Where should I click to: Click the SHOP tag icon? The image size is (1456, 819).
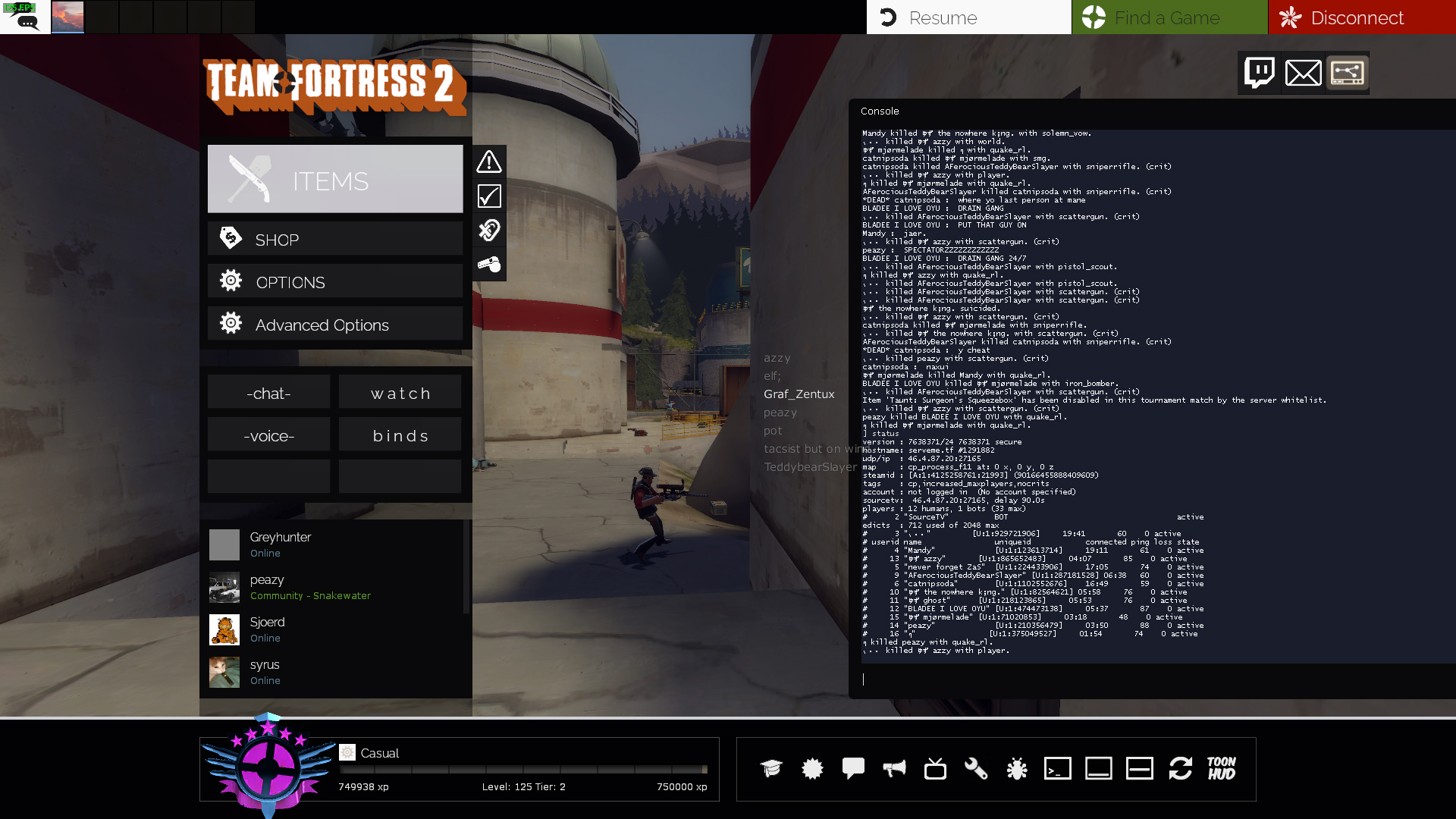coord(231,238)
